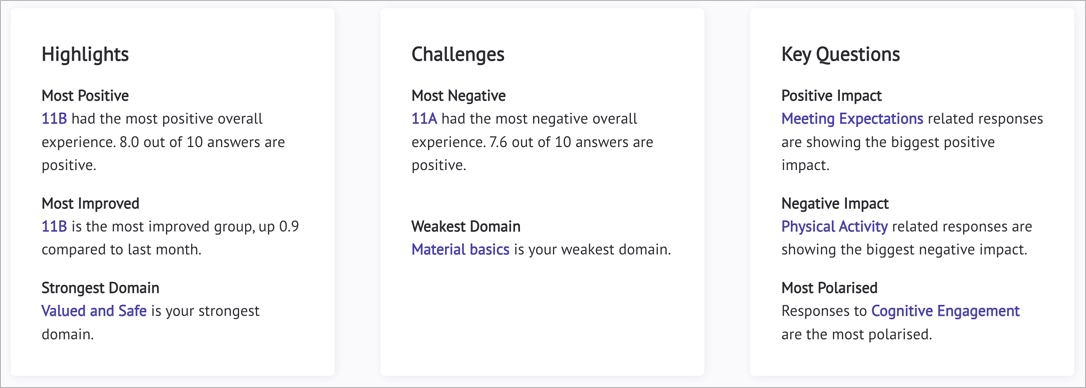Click the Positive Impact subheading

point(832,96)
